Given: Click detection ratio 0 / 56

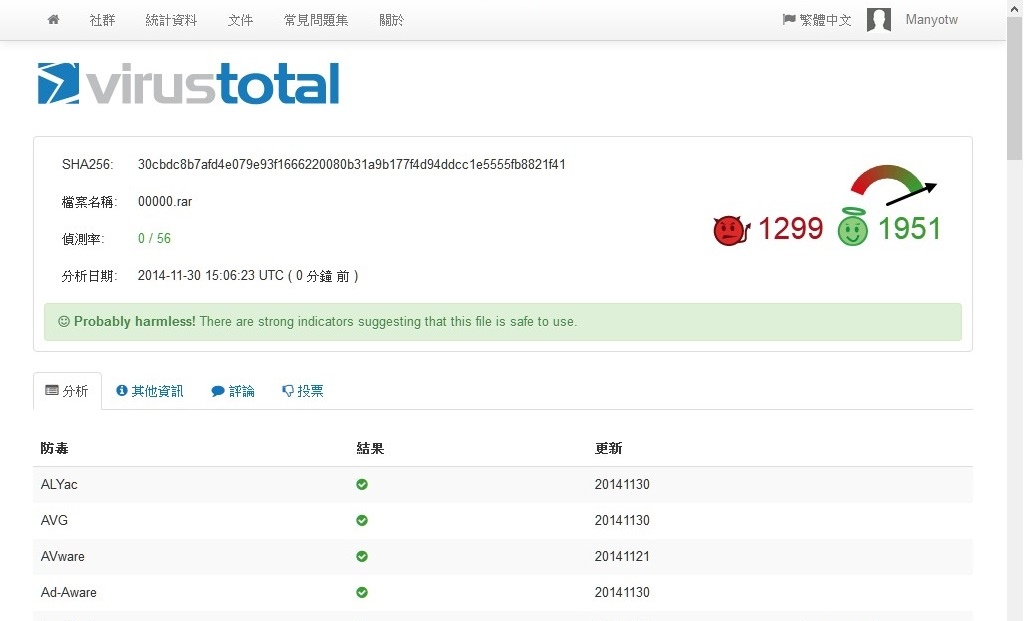Looking at the screenshot, I should pos(154,238).
